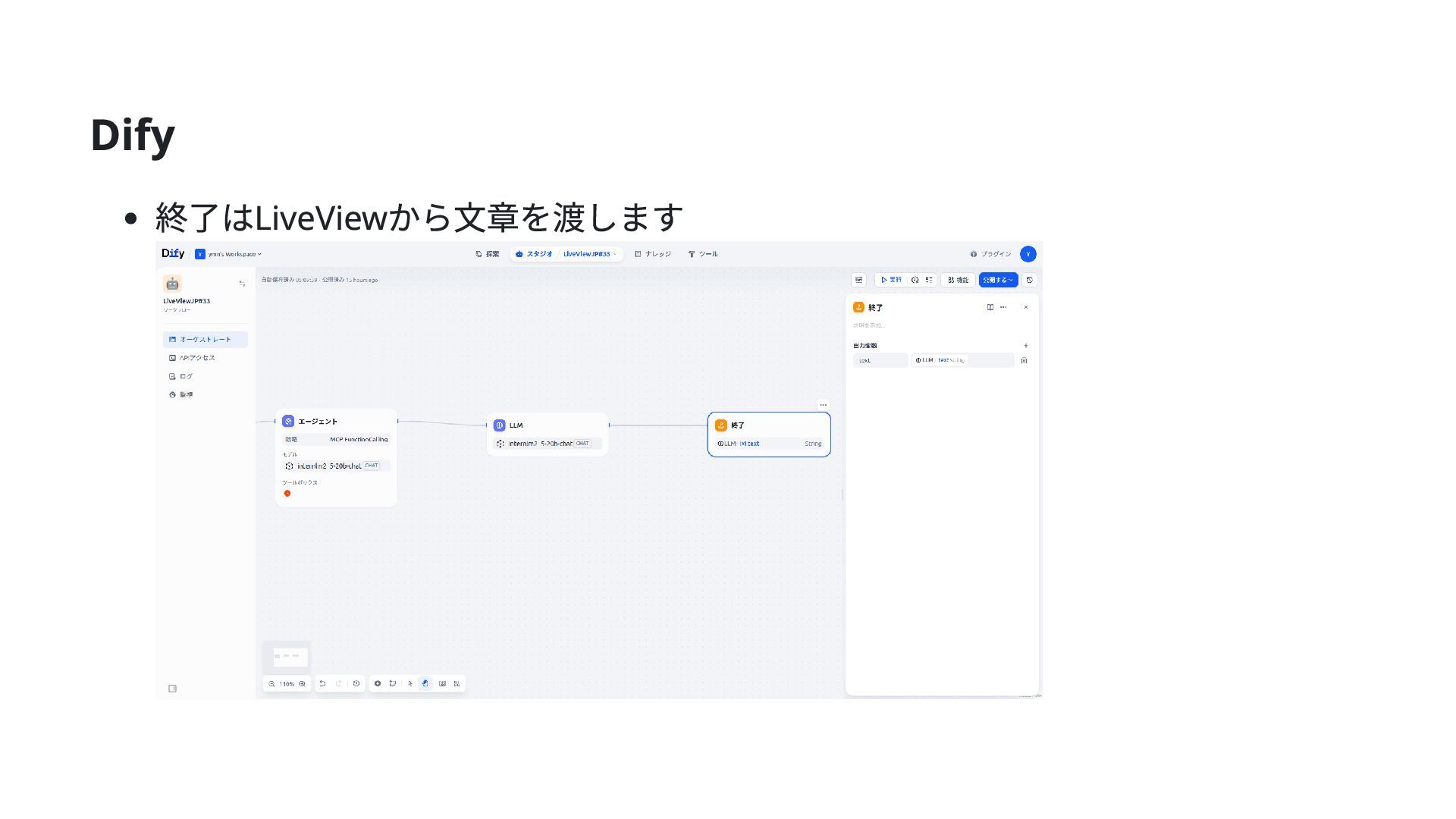Organize nodes with the layout icon
This screenshot has width=1456, height=819.
coord(457,683)
